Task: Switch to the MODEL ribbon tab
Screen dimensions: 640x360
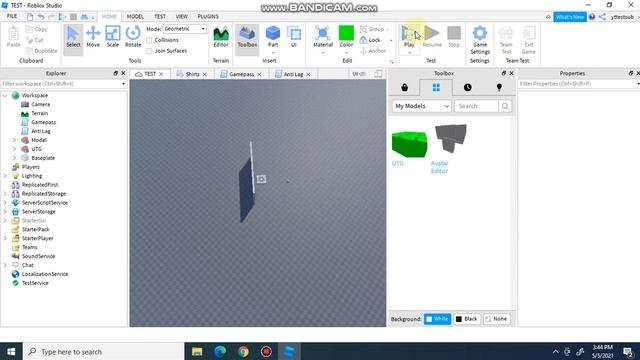Action: click(x=135, y=16)
